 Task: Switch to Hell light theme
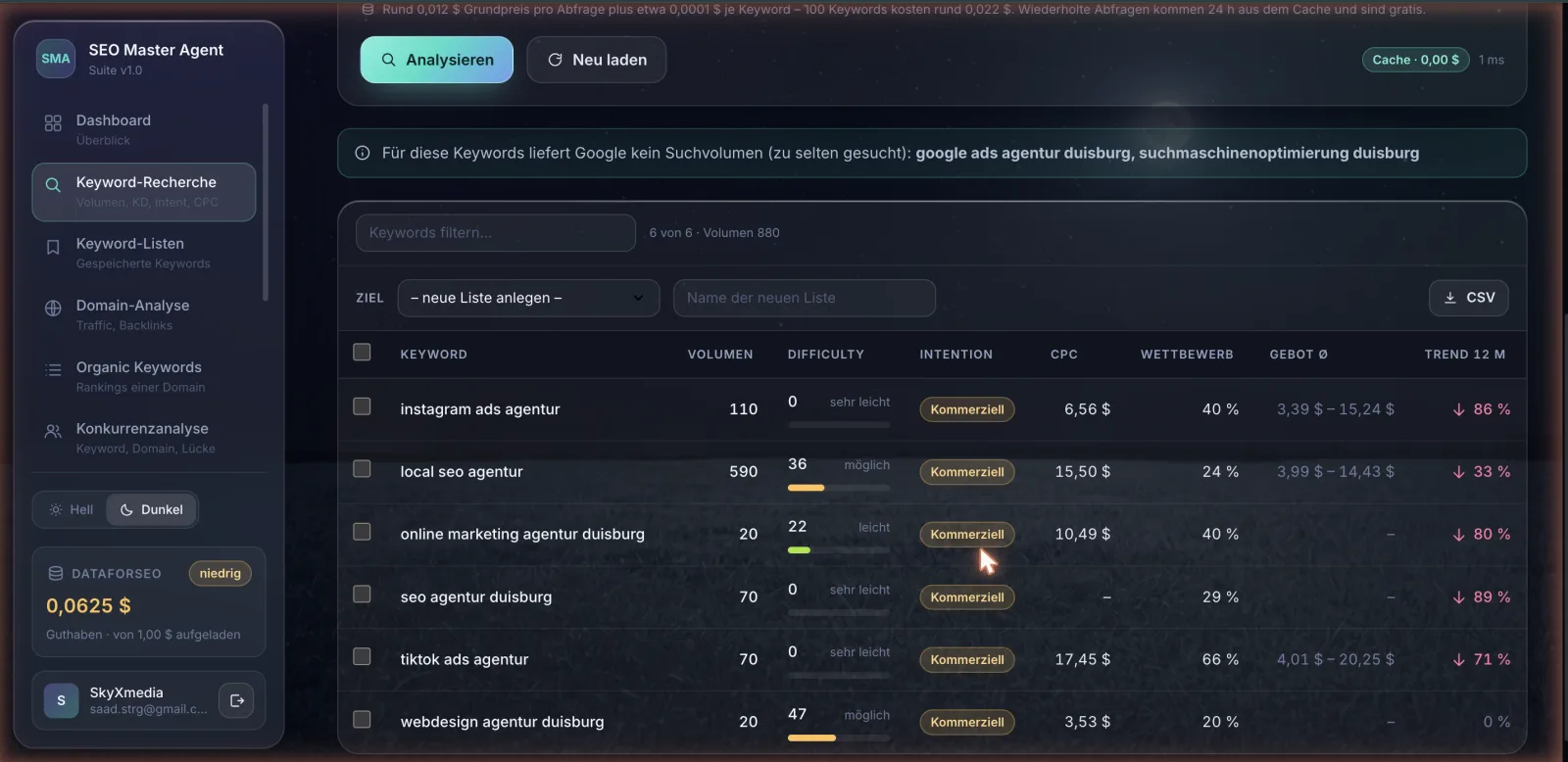click(72, 509)
